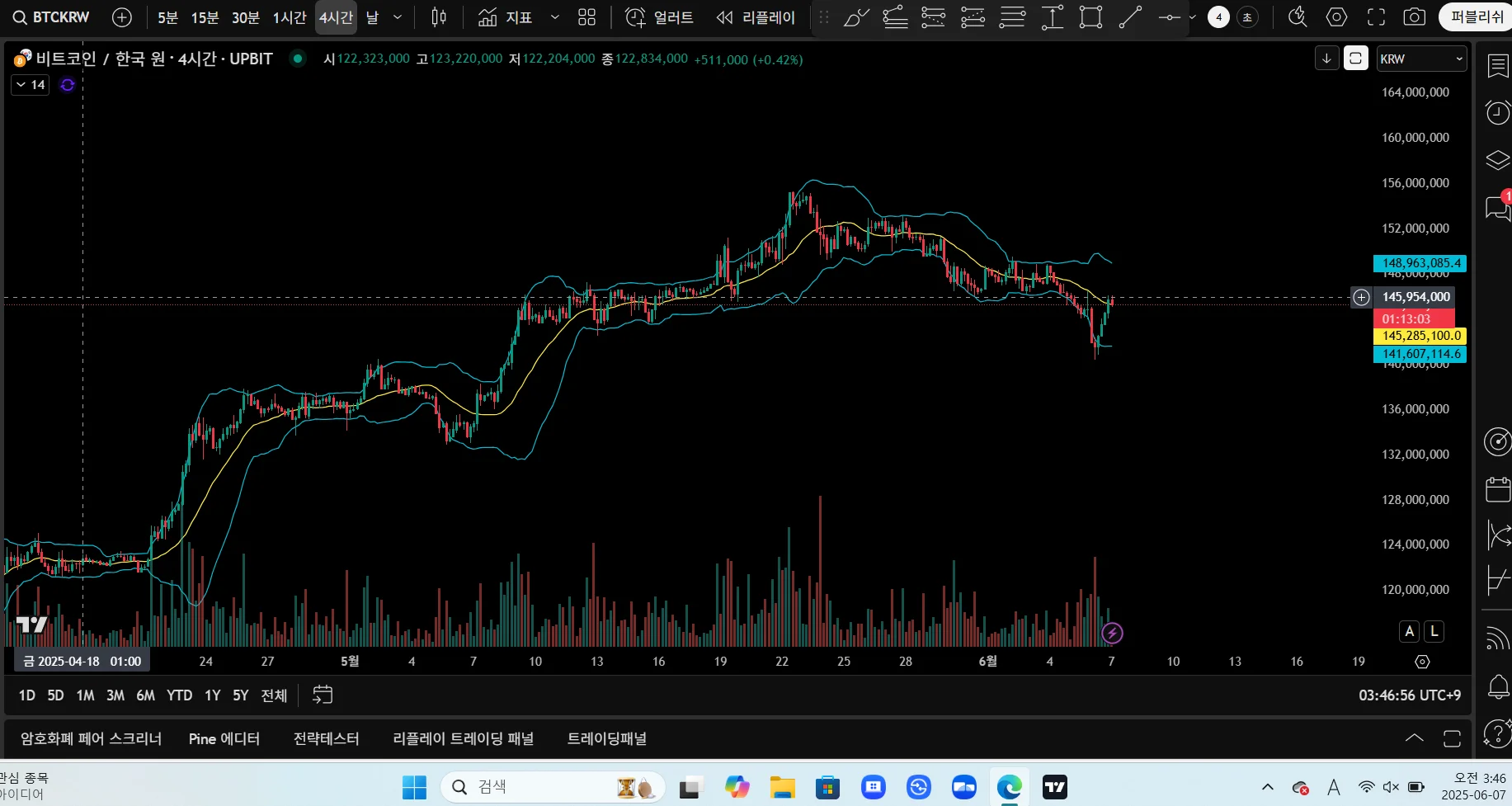
Task: Start bar replay (리플레이) mode
Action: click(755, 17)
